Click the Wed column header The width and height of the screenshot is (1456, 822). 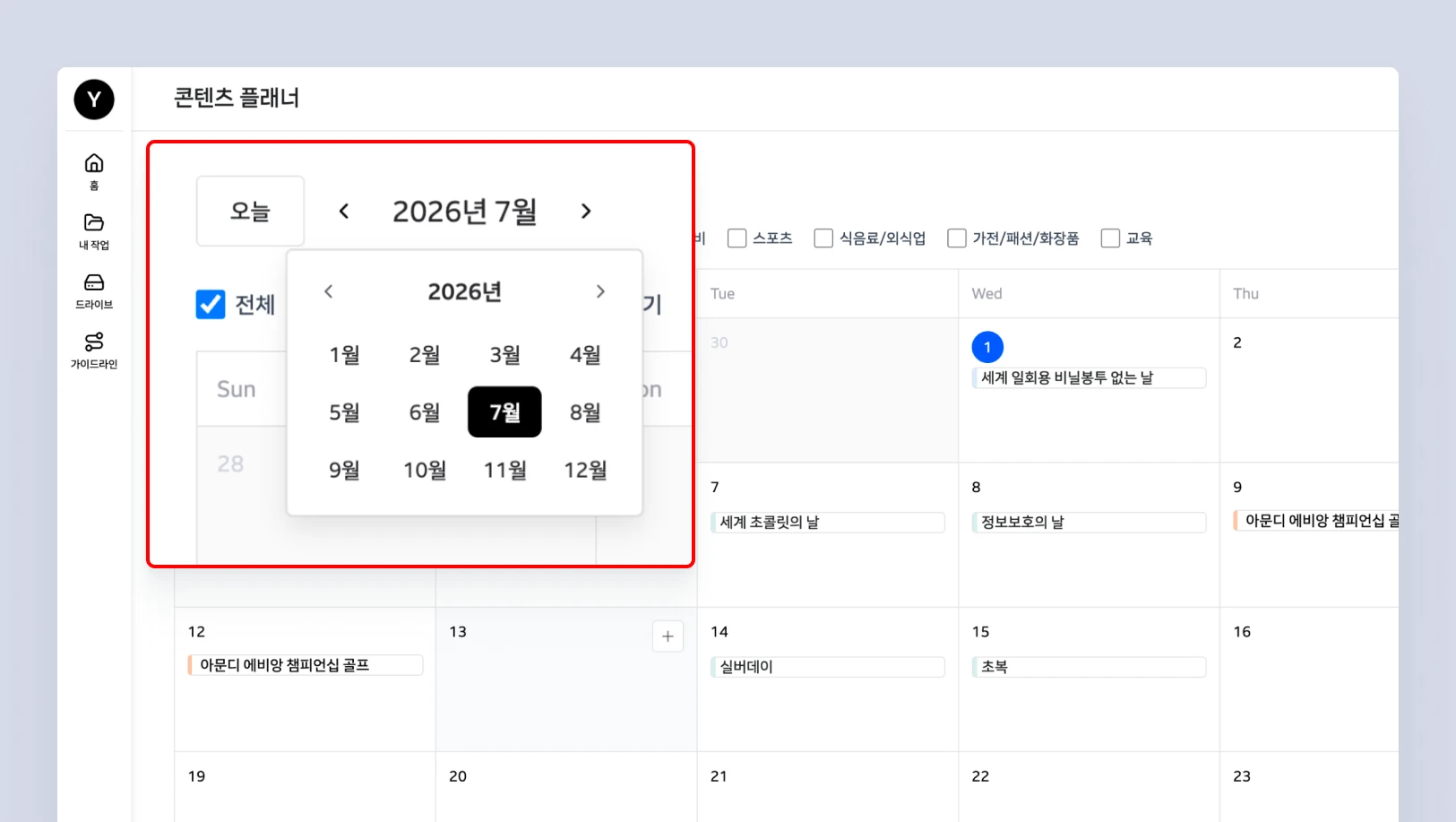pyautogui.click(x=986, y=294)
